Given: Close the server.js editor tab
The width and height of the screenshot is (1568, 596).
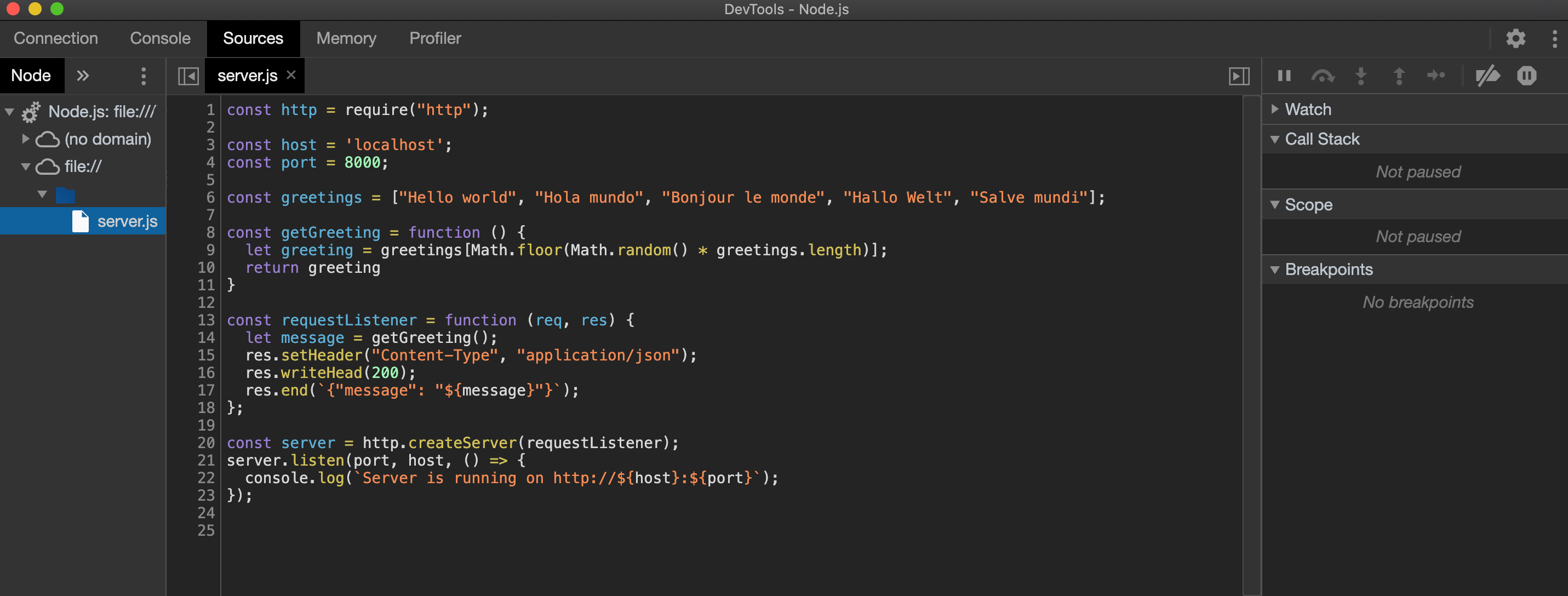Looking at the screenshot, I should [x=291, y=74].
